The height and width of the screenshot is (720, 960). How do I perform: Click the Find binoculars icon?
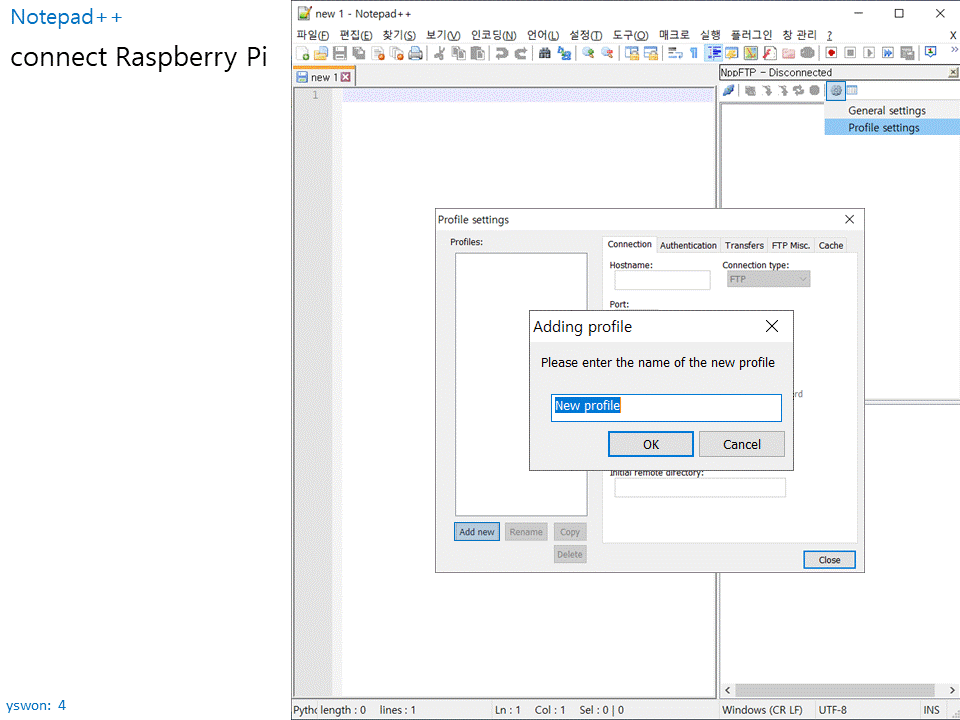point(544,53)
